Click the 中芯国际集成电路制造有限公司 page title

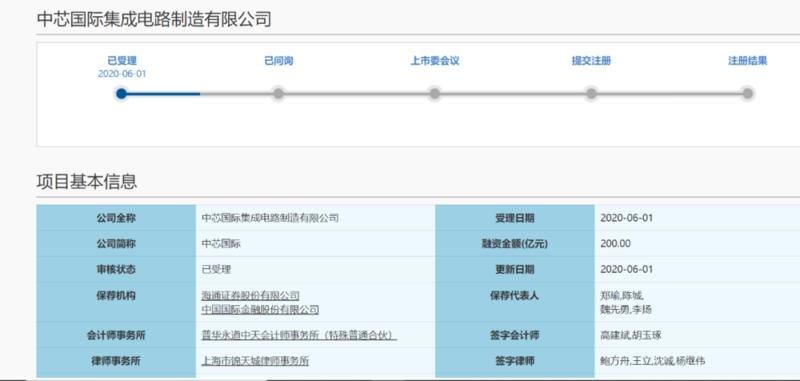(x=154, y=19)
